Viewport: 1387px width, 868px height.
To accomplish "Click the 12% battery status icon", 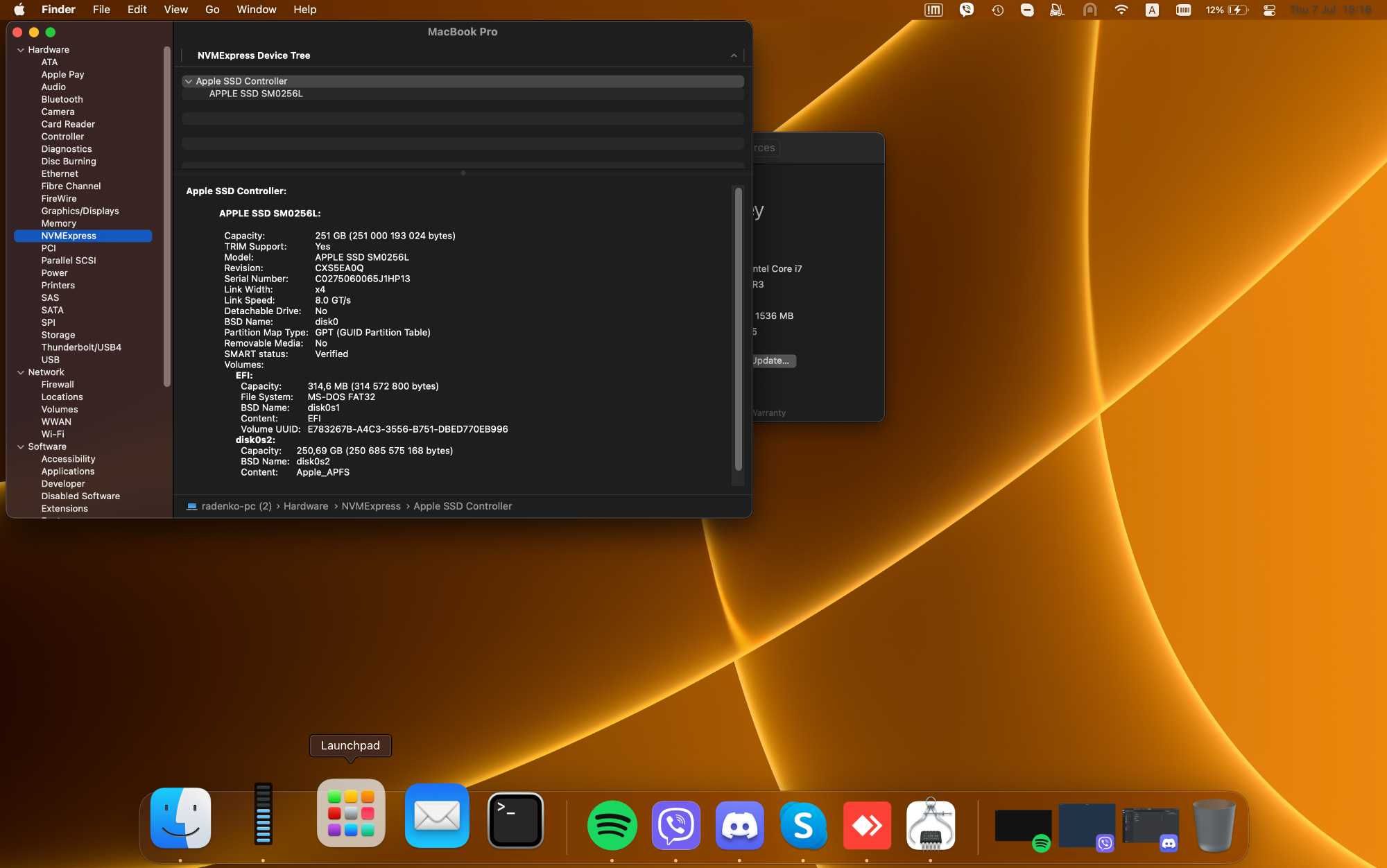I will coord(1227,10).
